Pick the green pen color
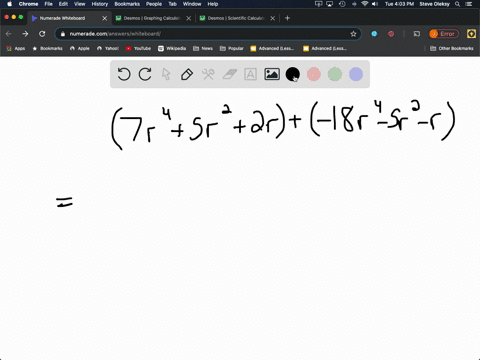Screen dimensions: 480x360 (x=335, y=74)
